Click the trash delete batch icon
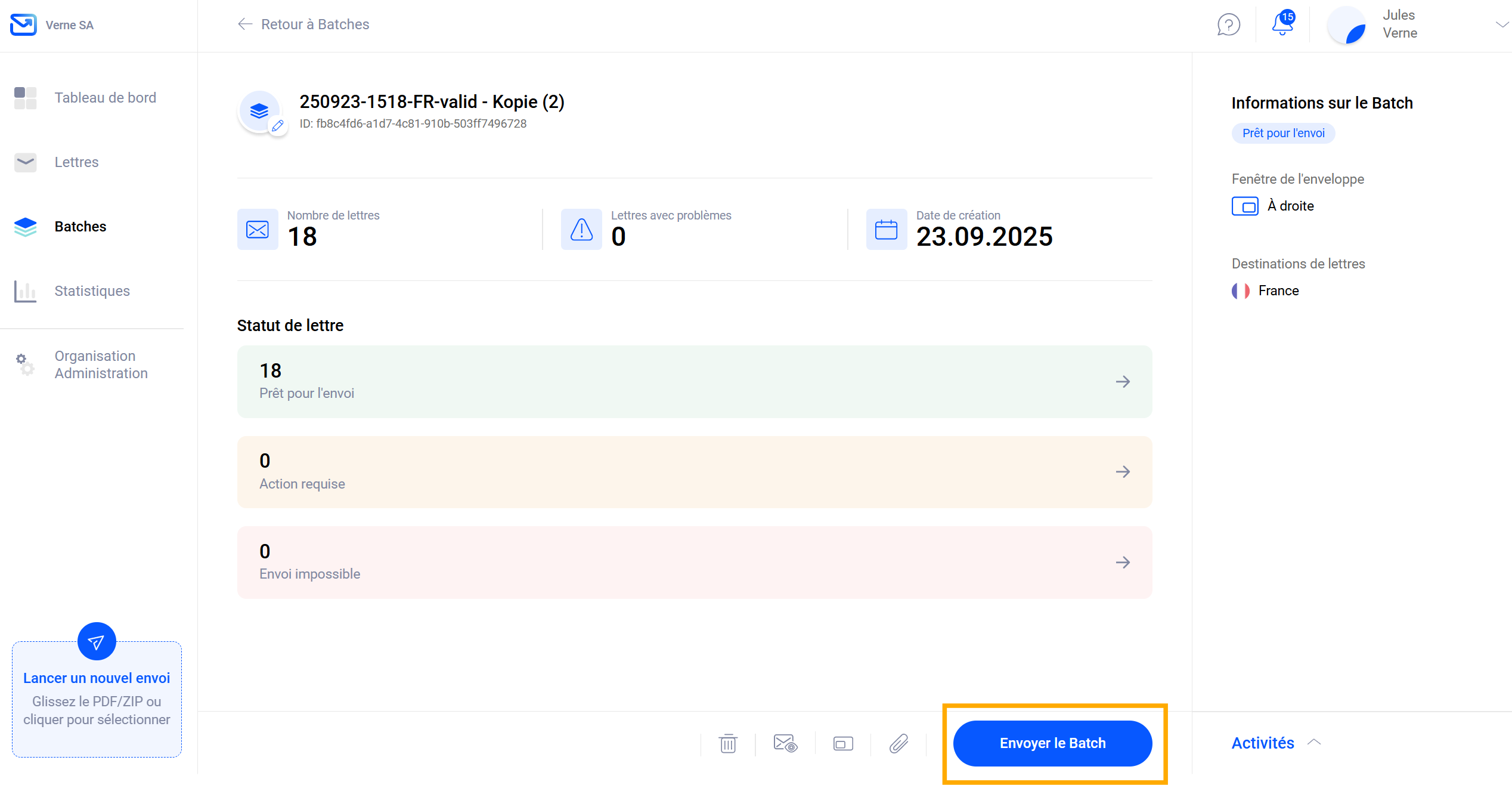 point(728,743)
